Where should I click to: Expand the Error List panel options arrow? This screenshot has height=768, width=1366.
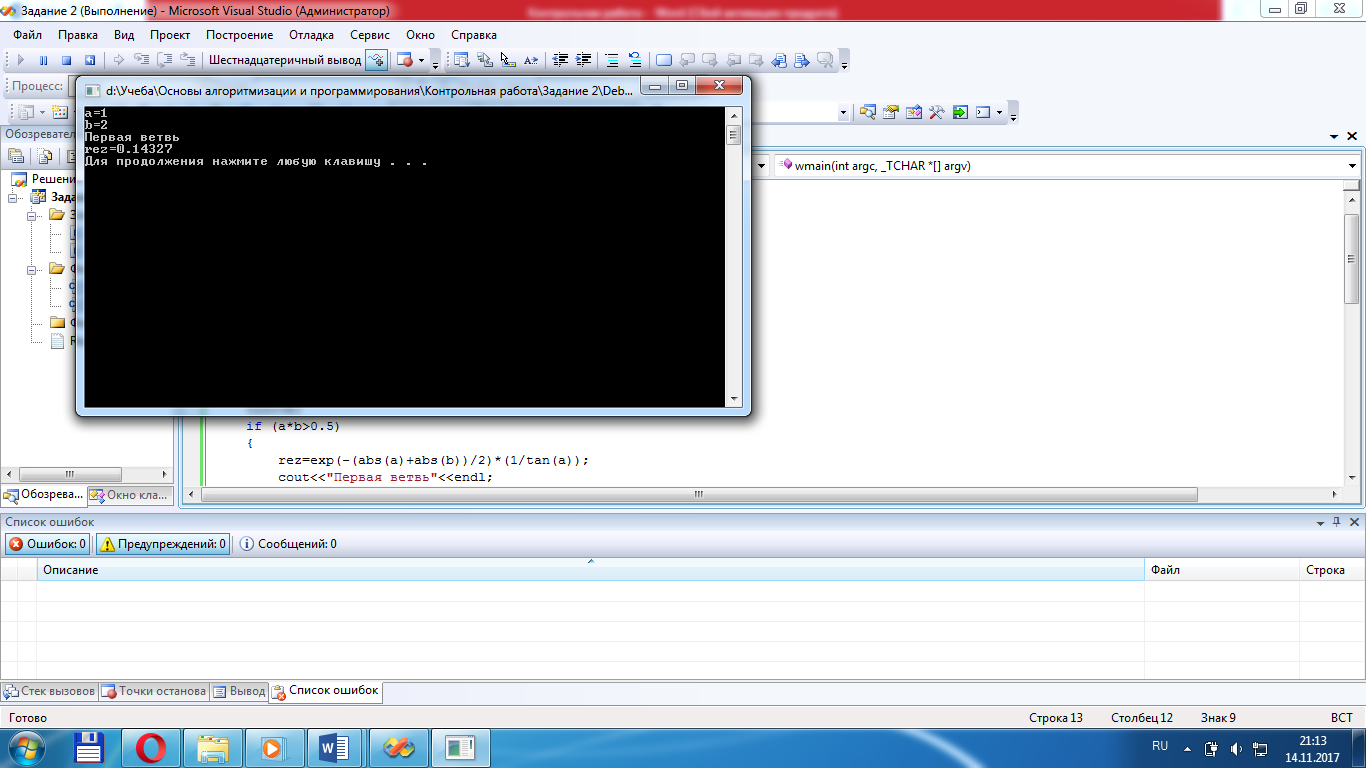click(1319, 522)
